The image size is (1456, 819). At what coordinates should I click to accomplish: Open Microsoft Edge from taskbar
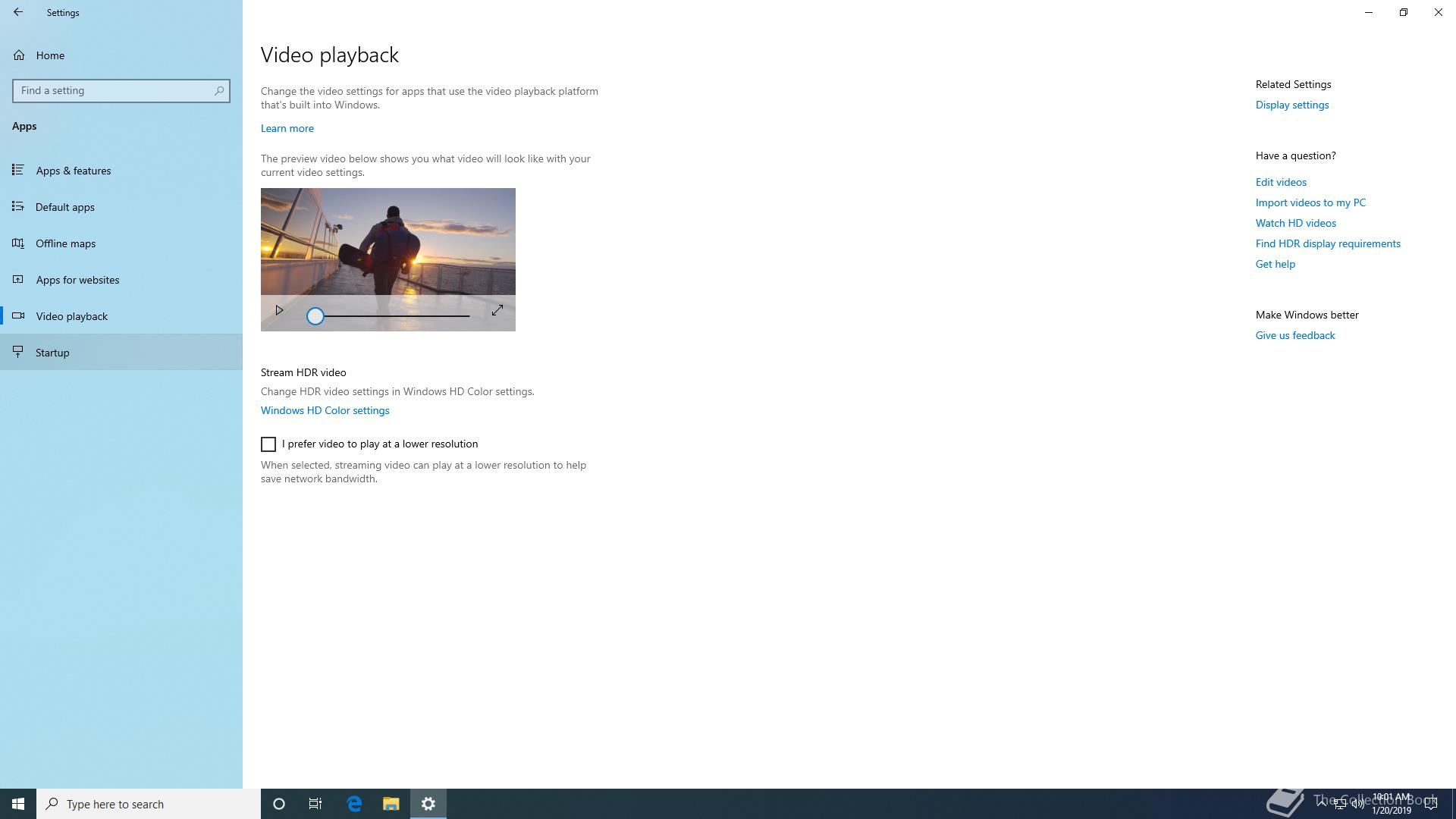354,804
